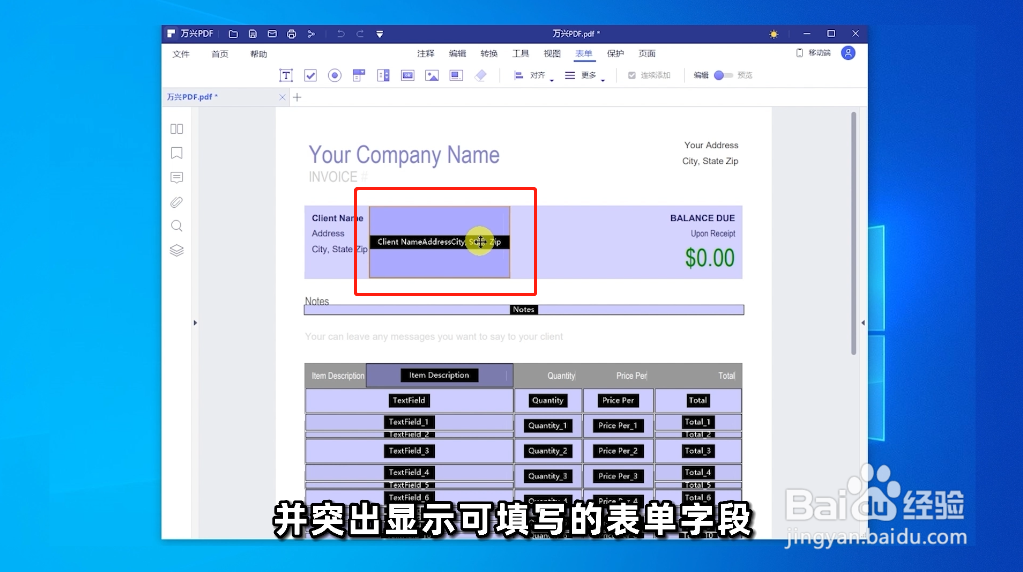Open the page thumbnails panel icon
This screenshot has height=572, width=1023.
pos(177,129)
